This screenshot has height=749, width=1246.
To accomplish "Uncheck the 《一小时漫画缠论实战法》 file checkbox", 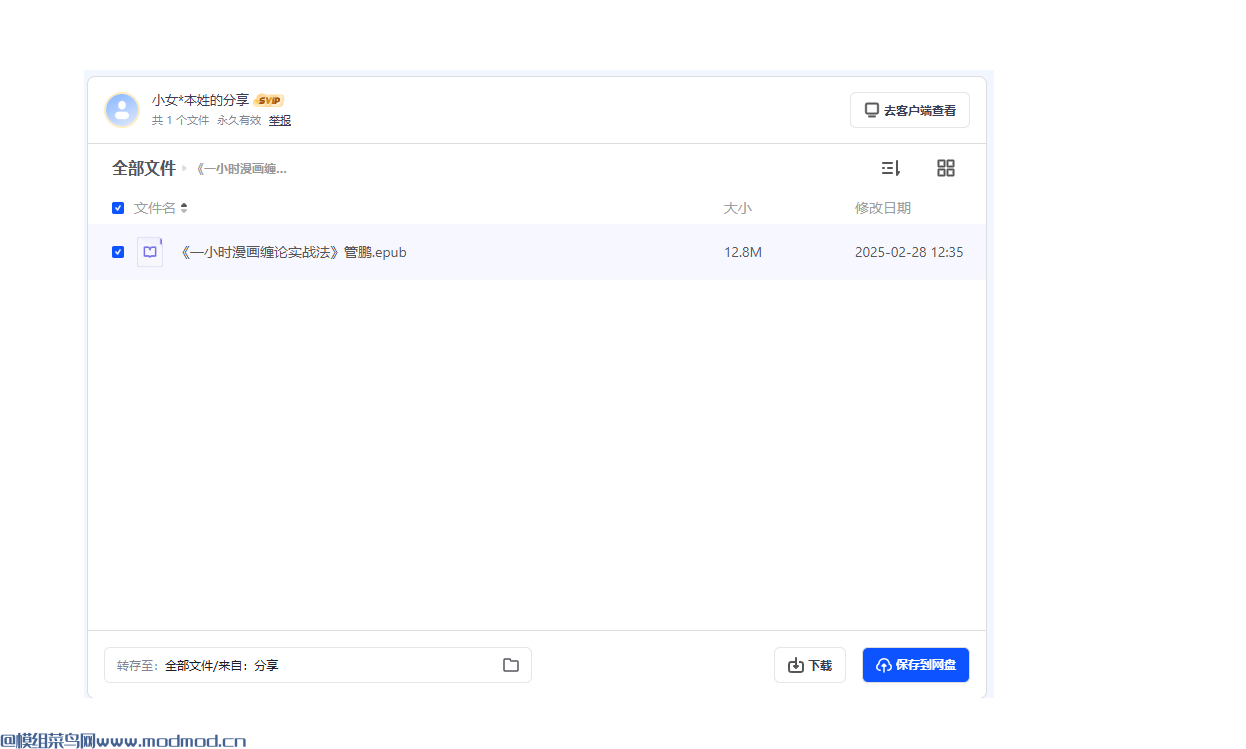I will 118,252.
